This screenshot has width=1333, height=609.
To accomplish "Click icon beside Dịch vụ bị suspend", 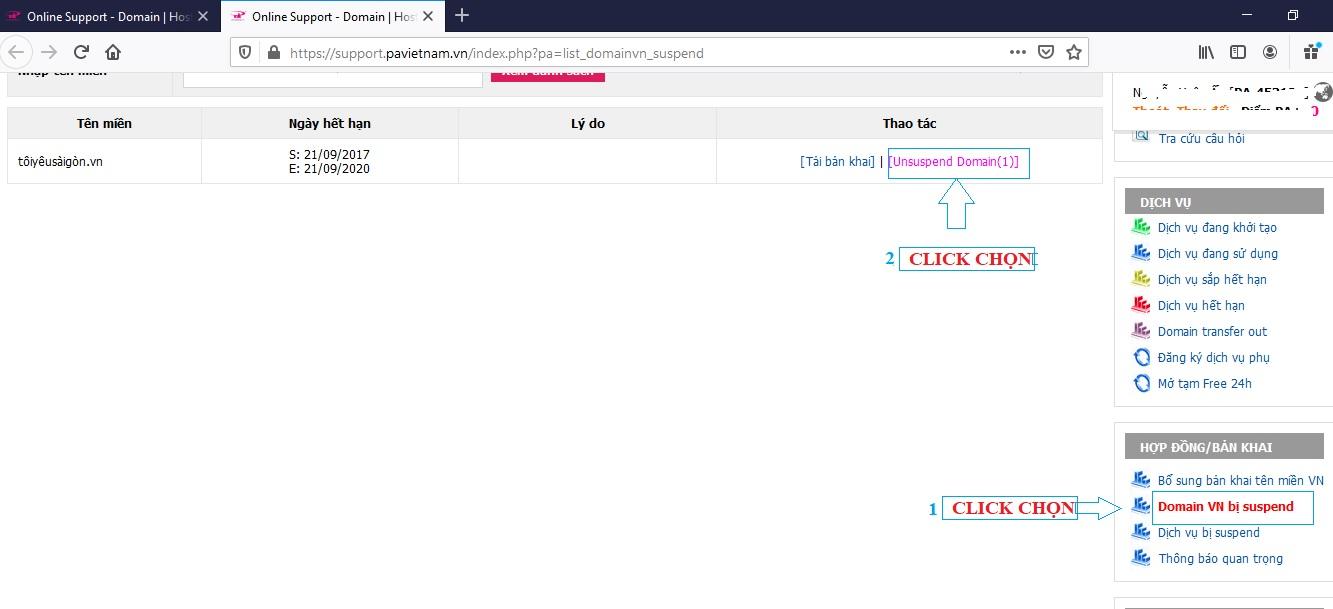I will [x=1141, y=531].
